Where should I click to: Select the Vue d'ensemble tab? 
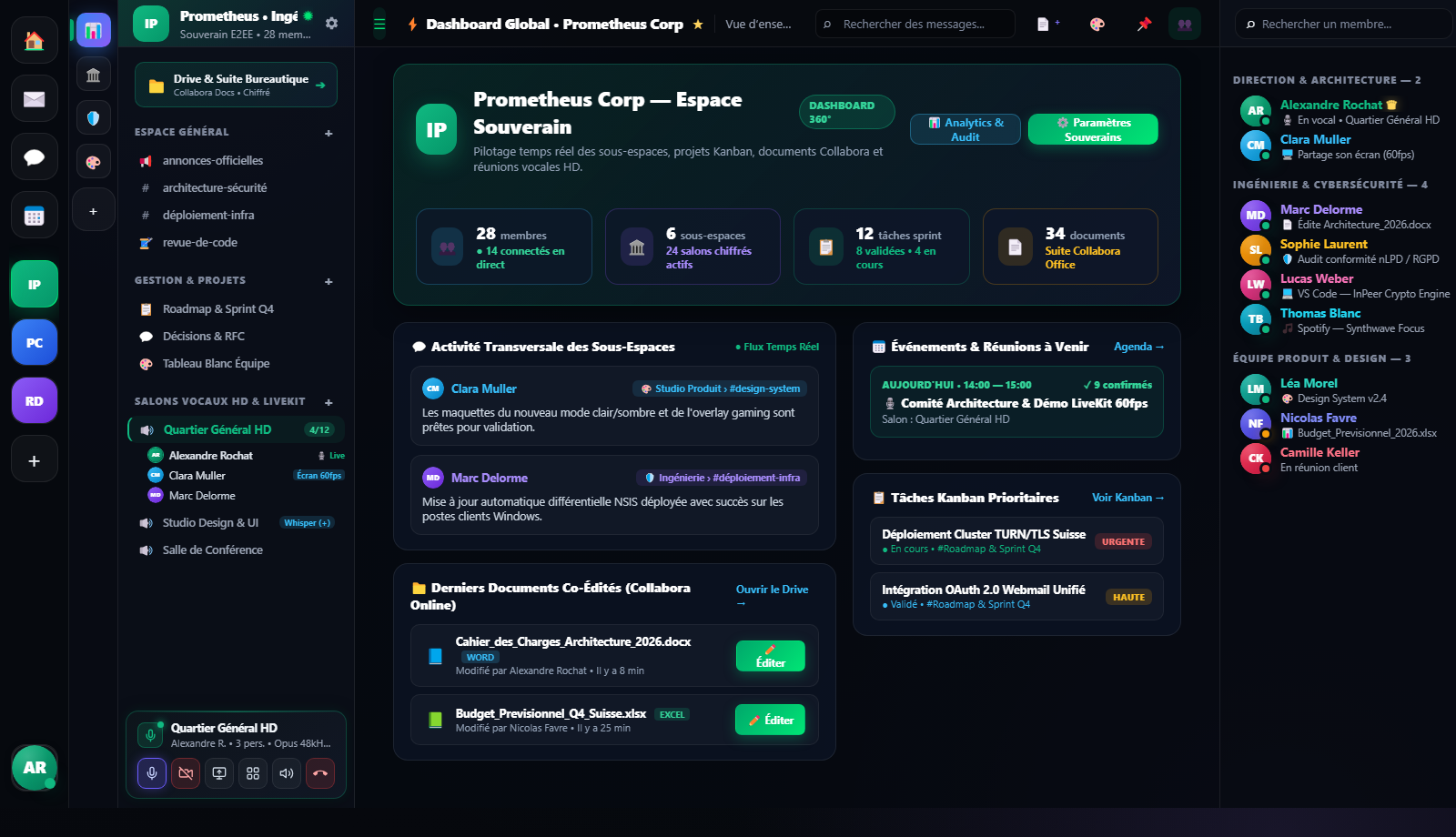(x=758, y=25)
